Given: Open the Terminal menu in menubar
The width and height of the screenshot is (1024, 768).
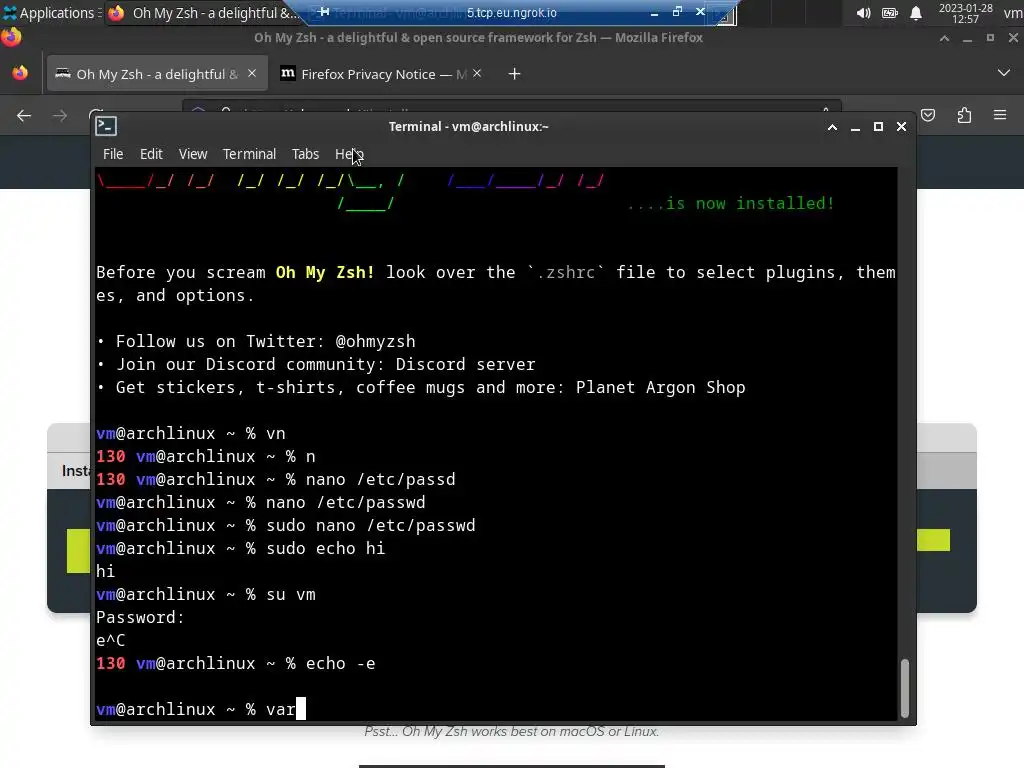Looking at the screenshot, I should pyautogui.click(x=249, y=154).
